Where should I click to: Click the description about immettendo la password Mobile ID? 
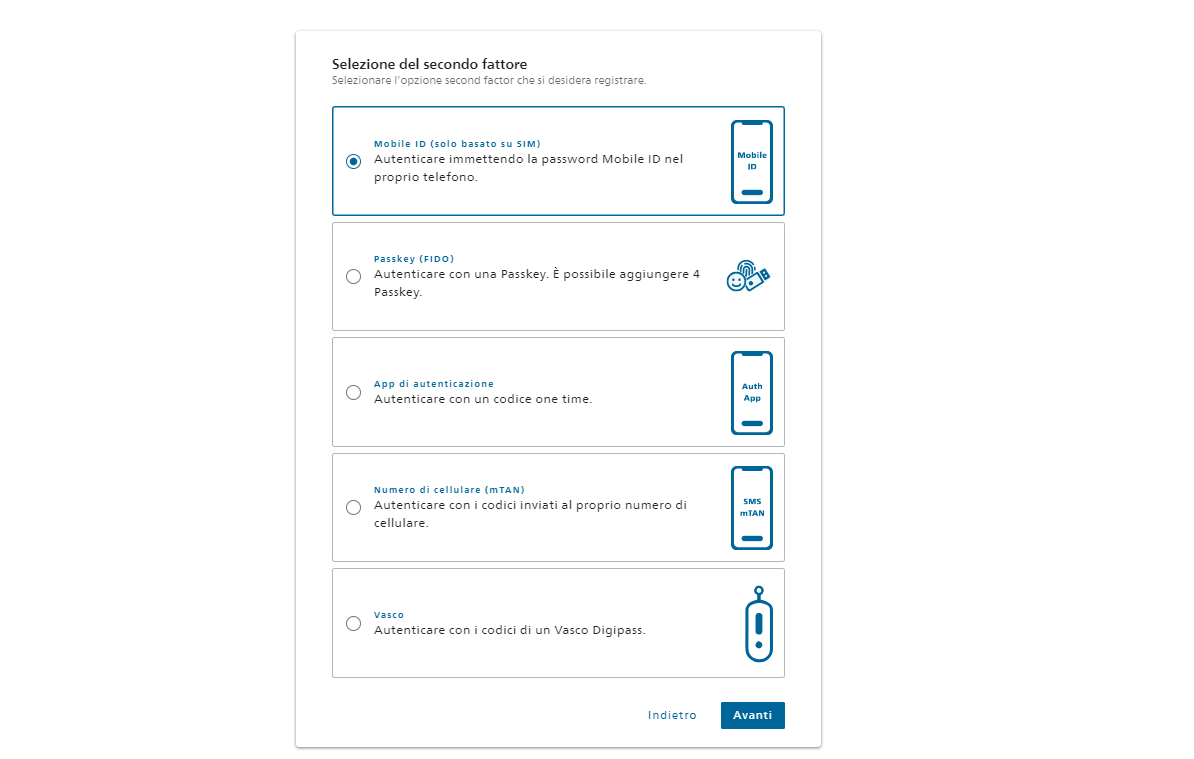click(x=528, y=168)
